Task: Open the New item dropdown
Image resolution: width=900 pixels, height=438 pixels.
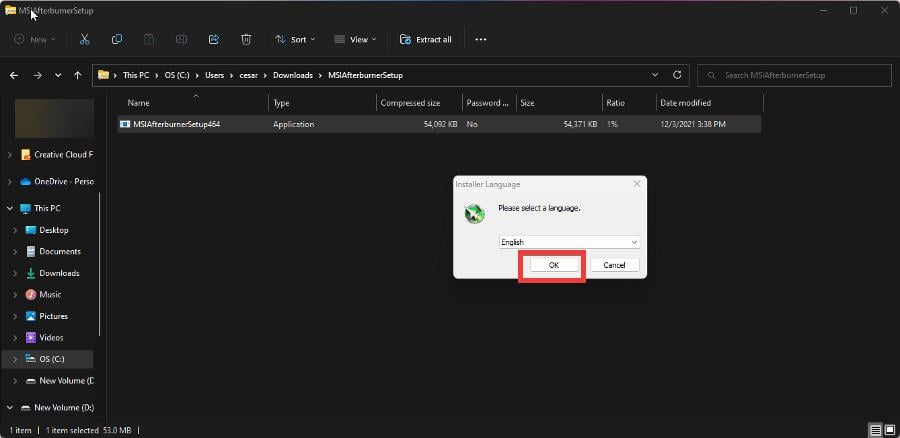Action: pos(35,40)
